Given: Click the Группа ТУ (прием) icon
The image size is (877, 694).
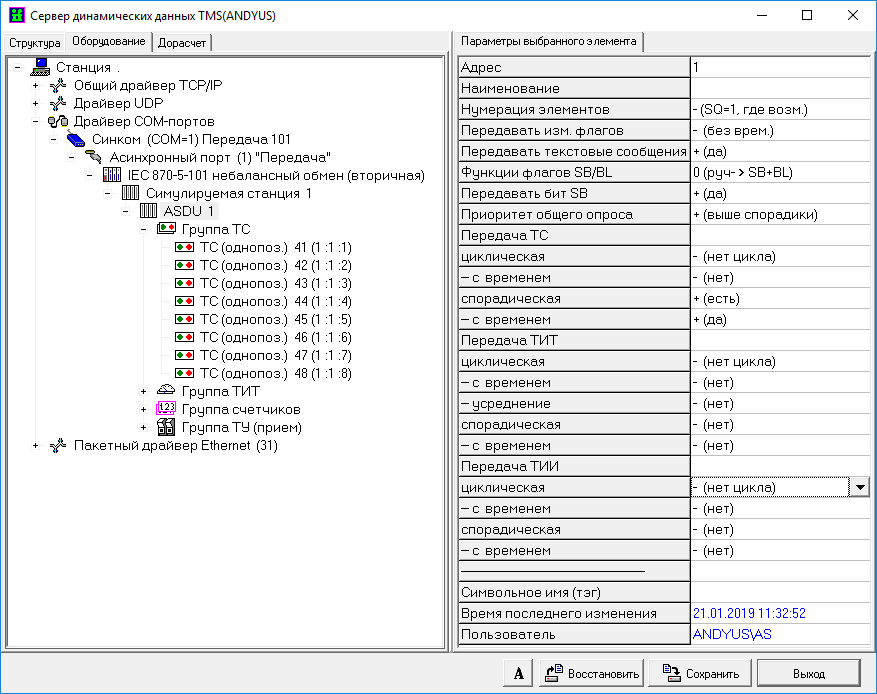Looking at the screenshot, I should [x=166, y=427].
